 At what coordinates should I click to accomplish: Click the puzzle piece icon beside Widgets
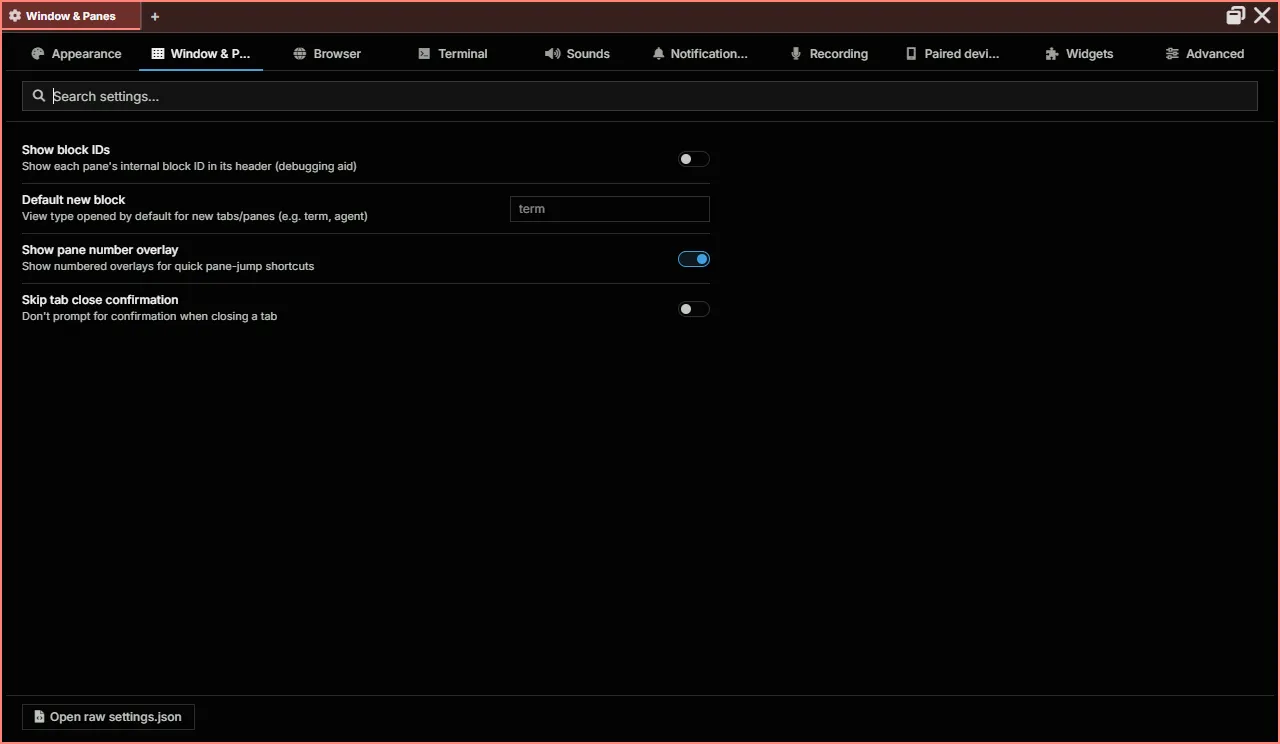coord(1052,54)
